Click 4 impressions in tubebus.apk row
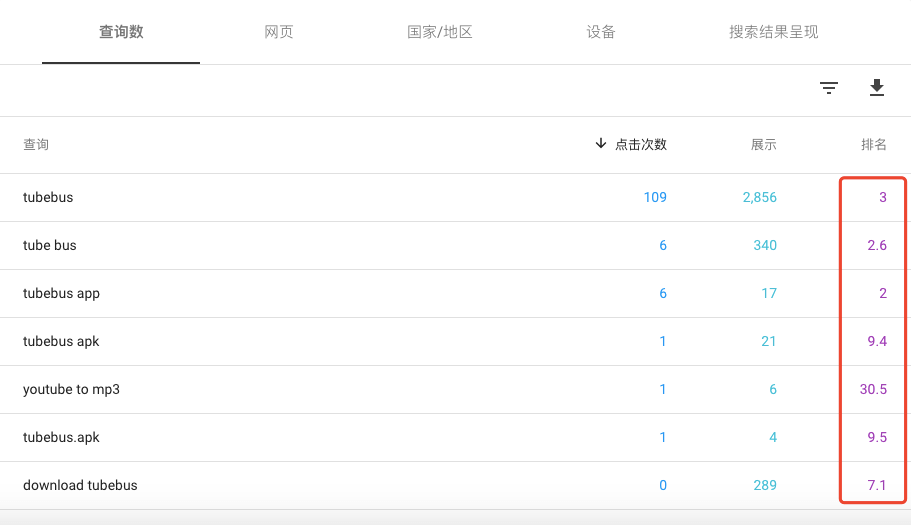The height and width of the screenshot is (525, 911). pyautogui.click(x=773, y=437)
